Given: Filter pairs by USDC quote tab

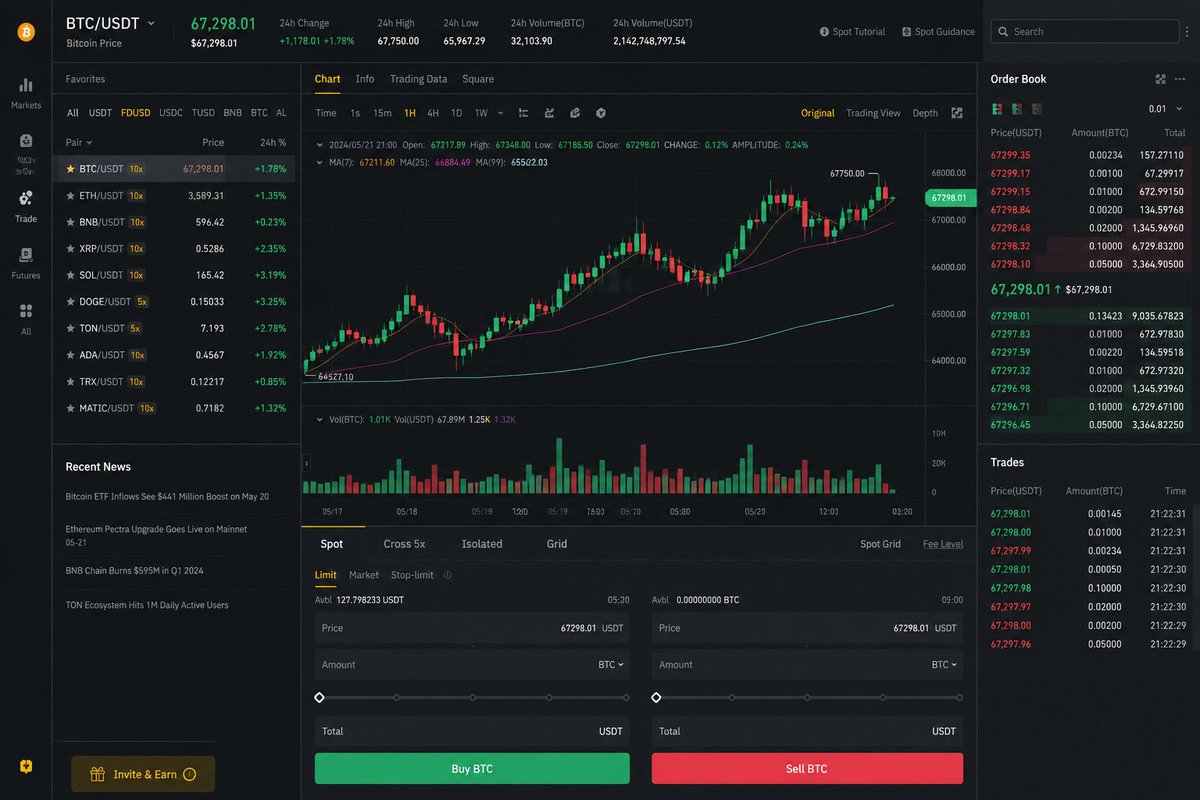Looking at the screenshot, I should pyautogui.click(x=171, y=113).
